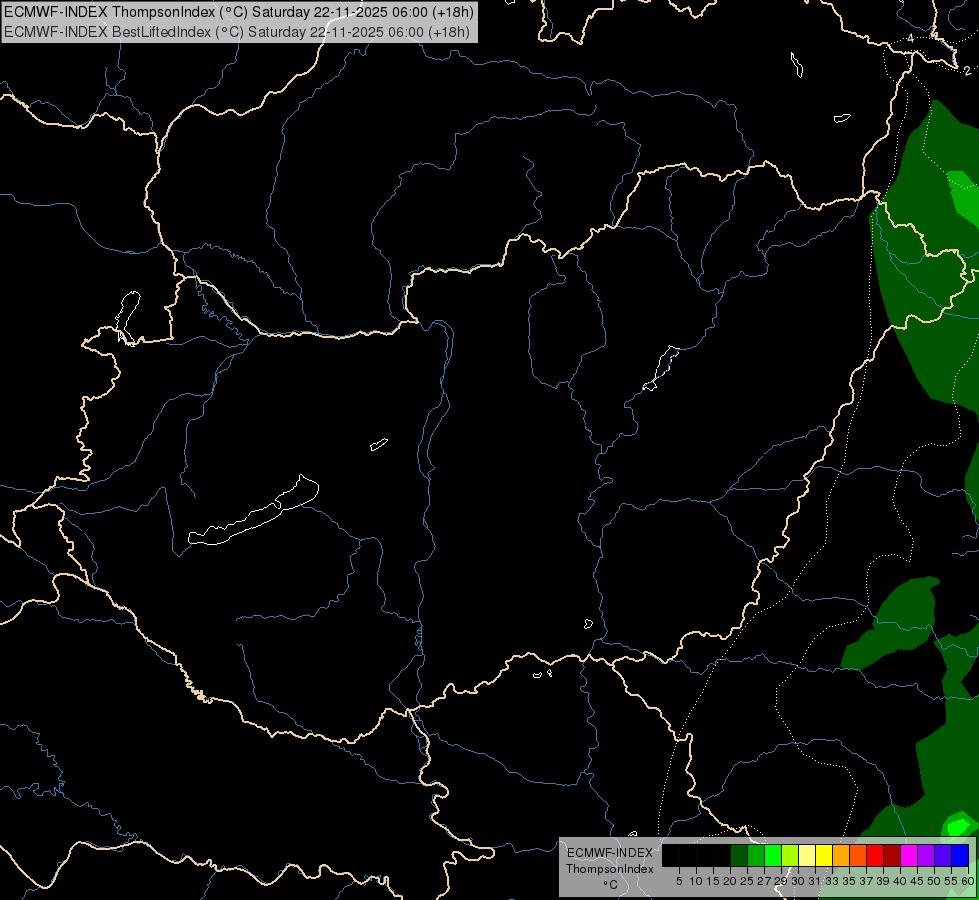Select the violet 50–55 legend swatch
The width and height of the screenshot is (979, 900).
click(x=943, y=855)
